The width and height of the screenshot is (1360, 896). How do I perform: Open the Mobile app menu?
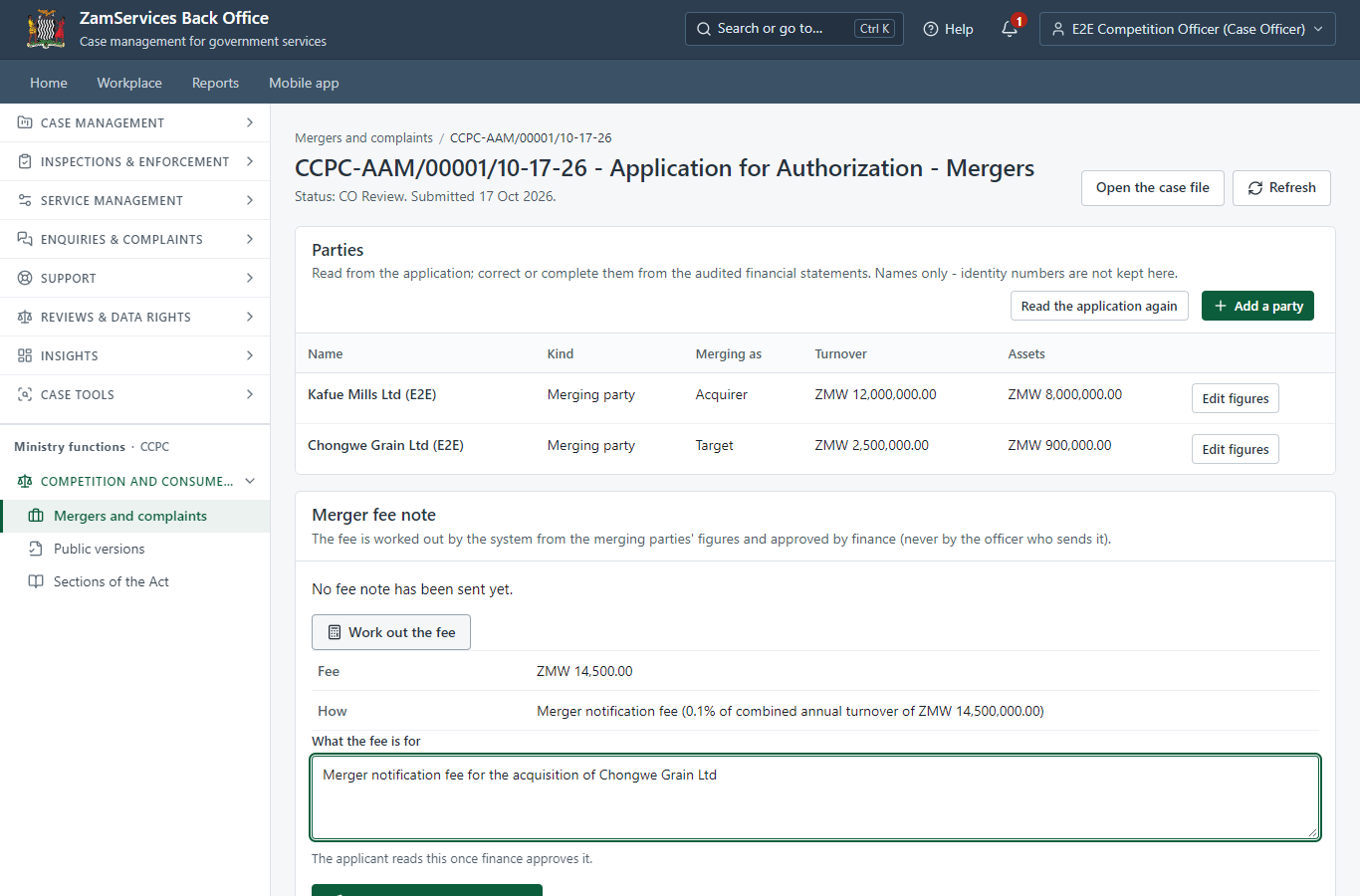click(304, 83)
